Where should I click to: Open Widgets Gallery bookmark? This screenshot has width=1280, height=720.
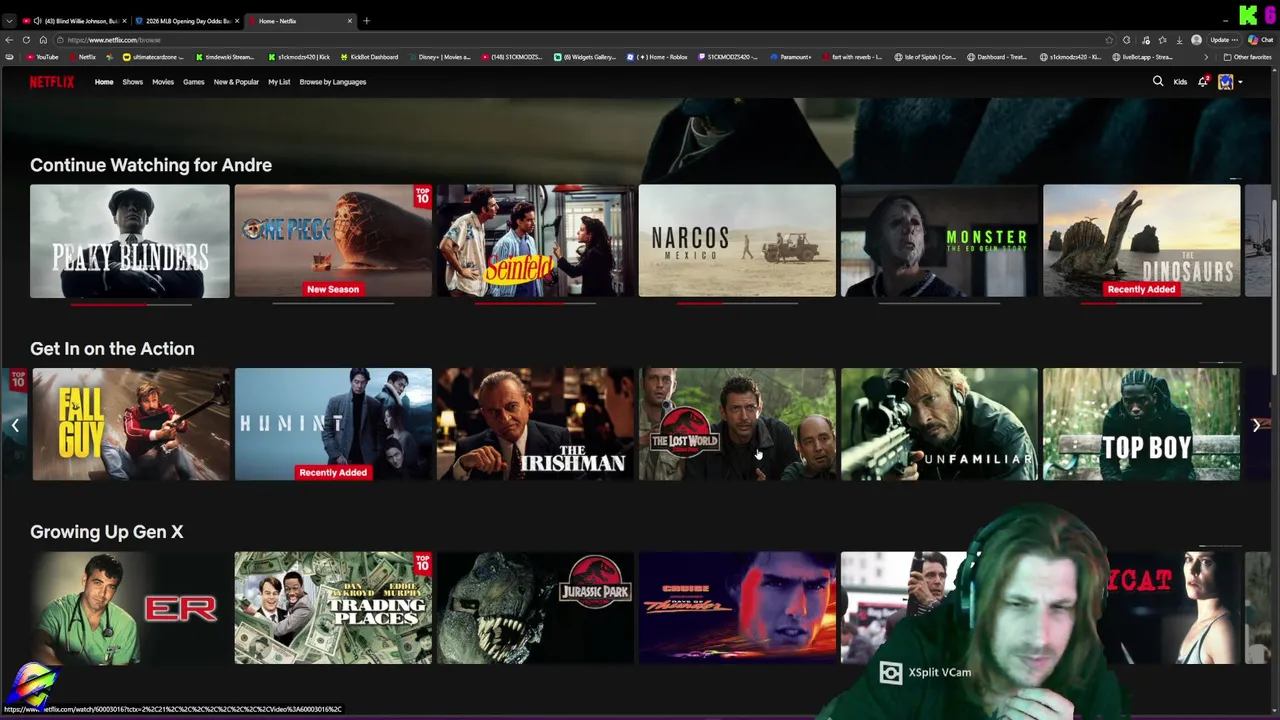point(587,57)
